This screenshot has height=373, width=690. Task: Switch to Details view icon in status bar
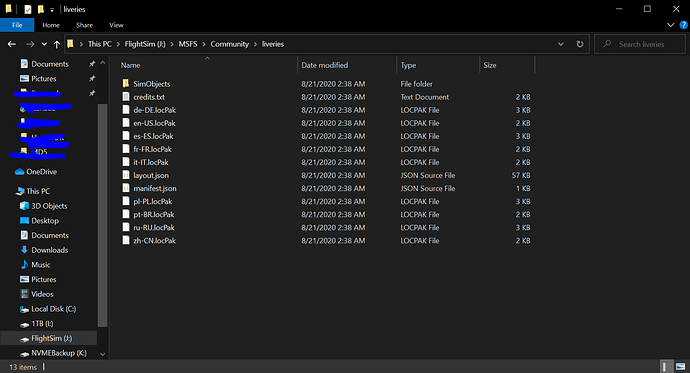click(666, 366)
